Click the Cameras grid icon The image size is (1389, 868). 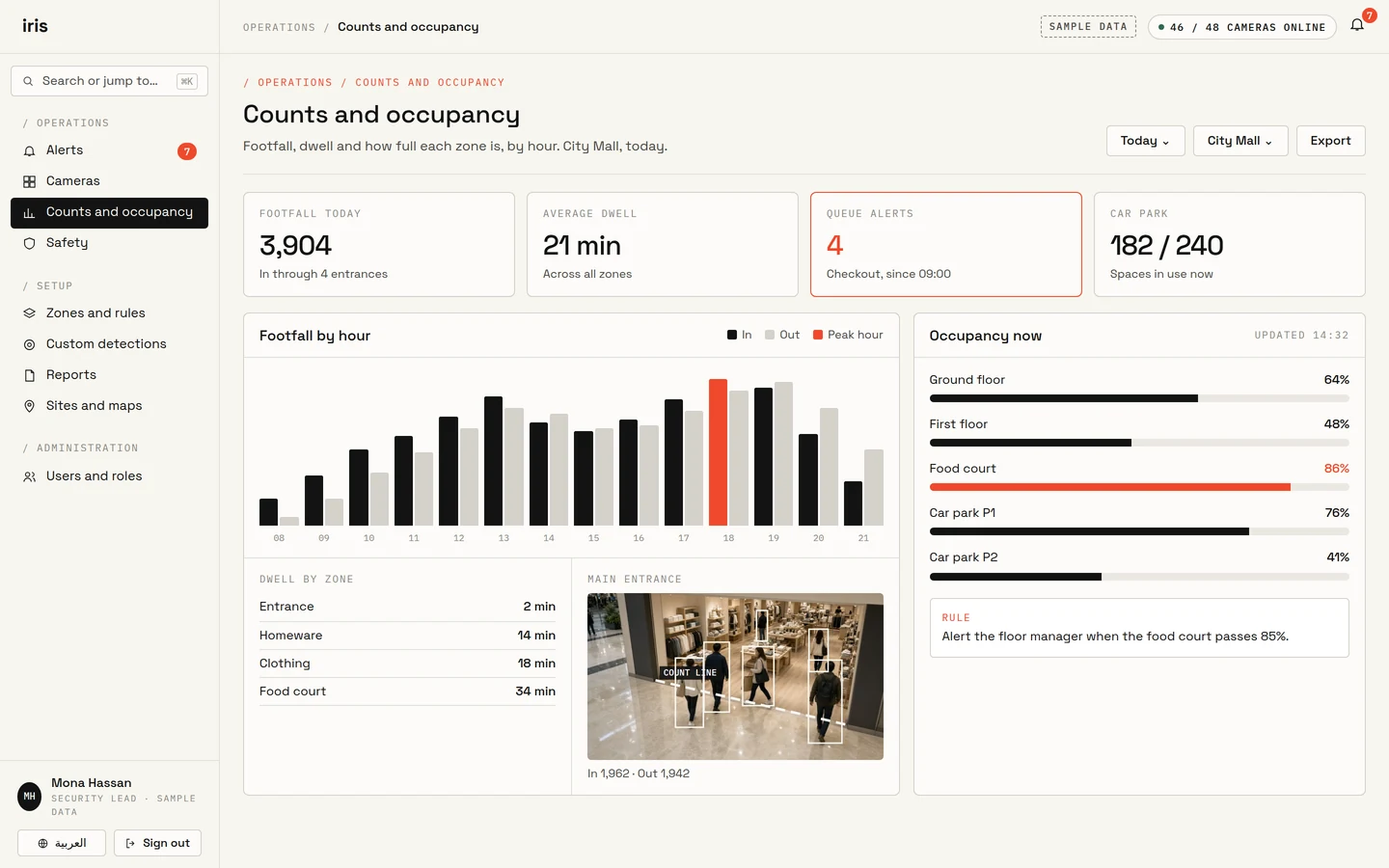[29, 181]
